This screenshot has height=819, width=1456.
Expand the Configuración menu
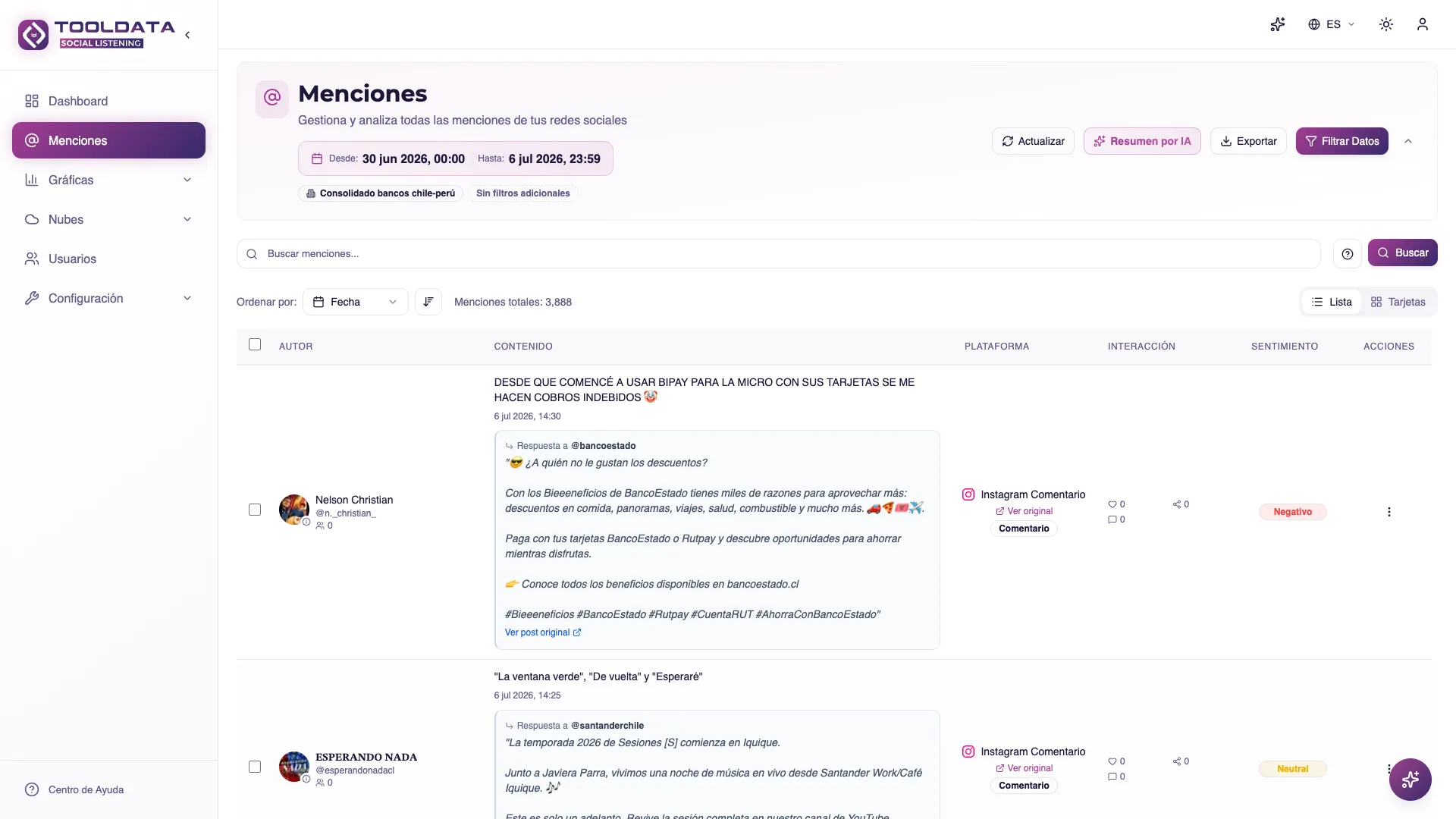pos(108,298)
